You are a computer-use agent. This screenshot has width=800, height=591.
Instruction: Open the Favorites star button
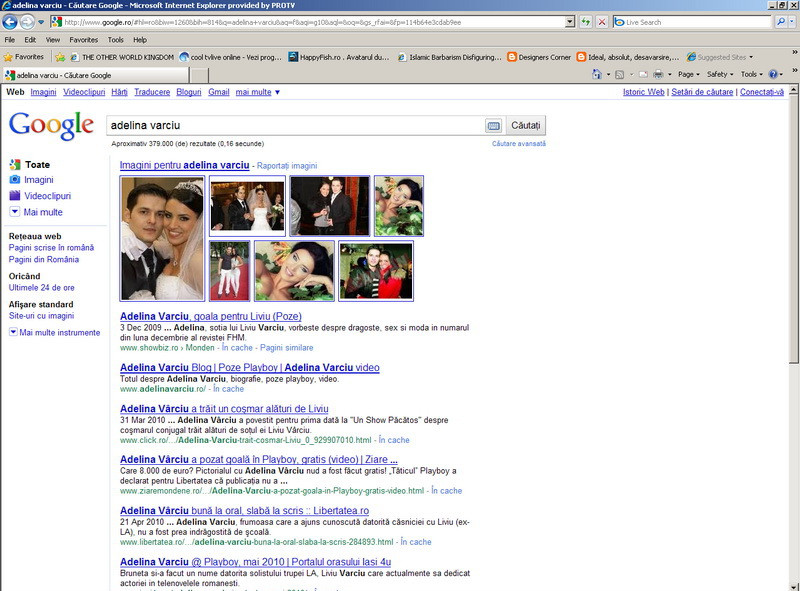23,57
